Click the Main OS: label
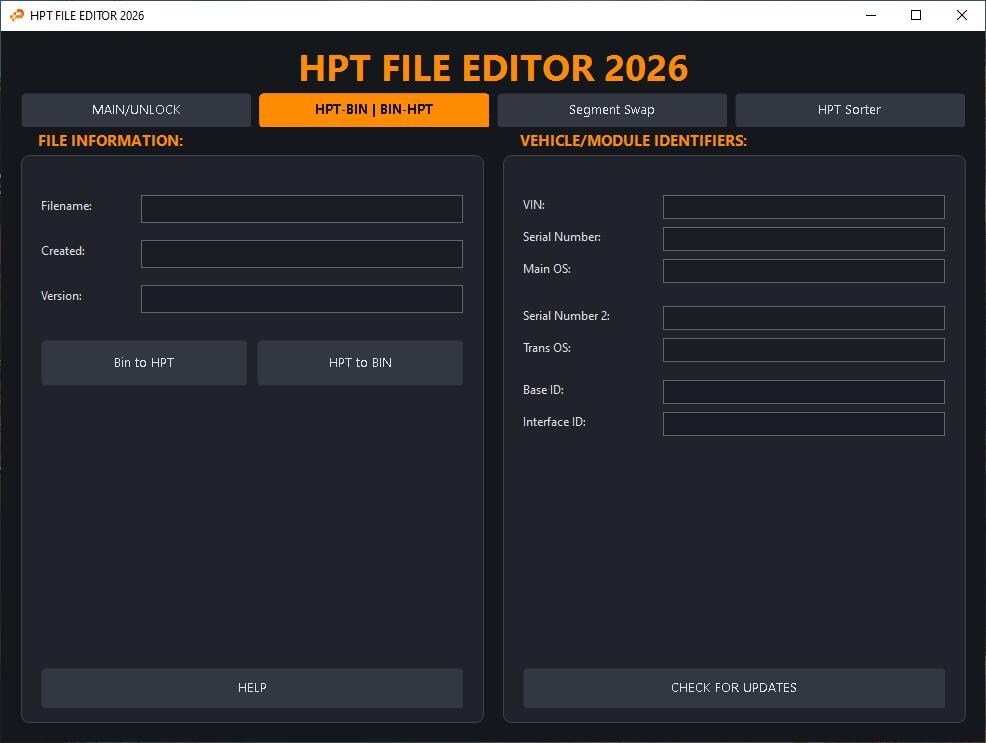The image size is (986, 743). (x=546, y=269)
